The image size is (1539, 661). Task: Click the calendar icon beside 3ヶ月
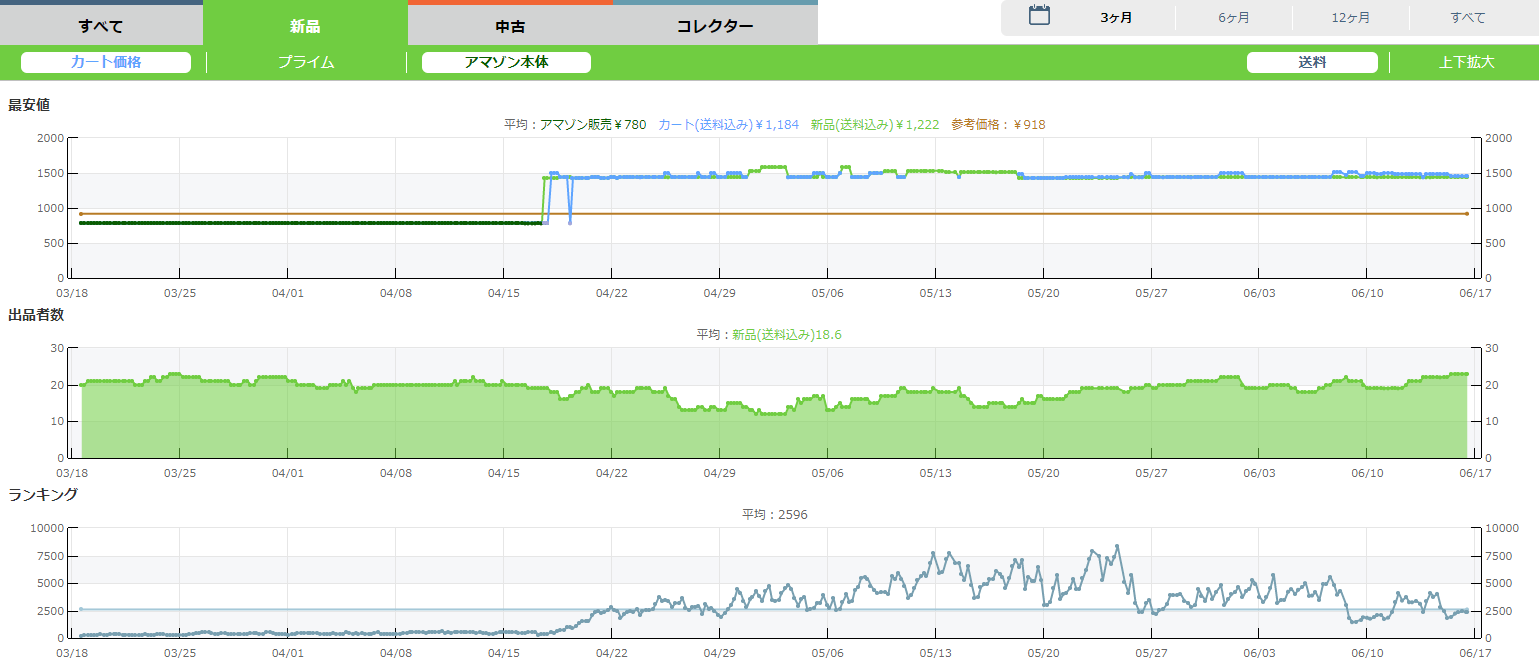coord(1039,16)
